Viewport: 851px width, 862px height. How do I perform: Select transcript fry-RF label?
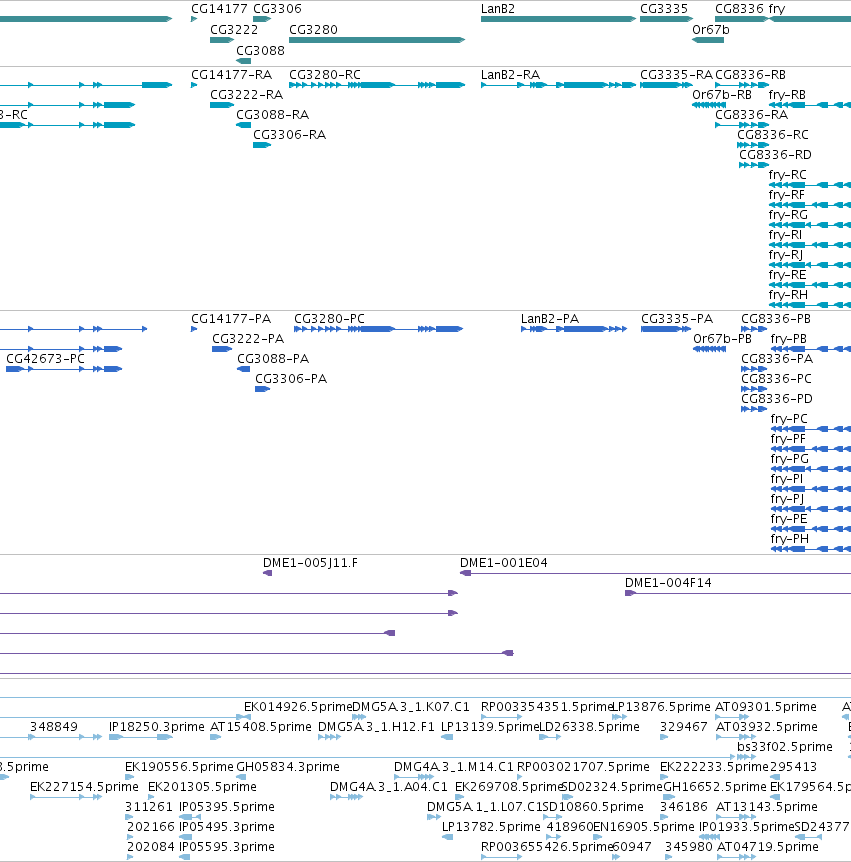point(787,195)
